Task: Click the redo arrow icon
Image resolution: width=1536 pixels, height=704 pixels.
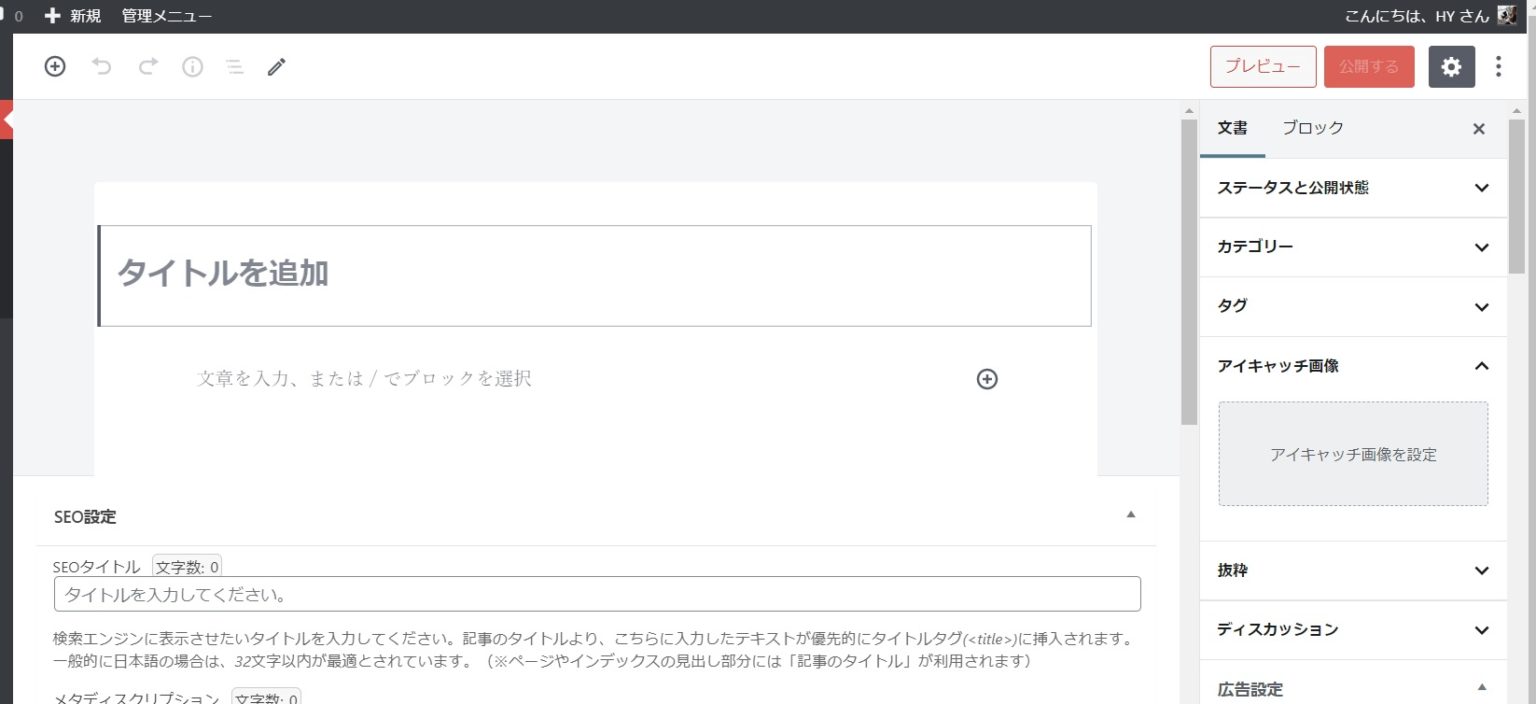Action: click(148, 67)
